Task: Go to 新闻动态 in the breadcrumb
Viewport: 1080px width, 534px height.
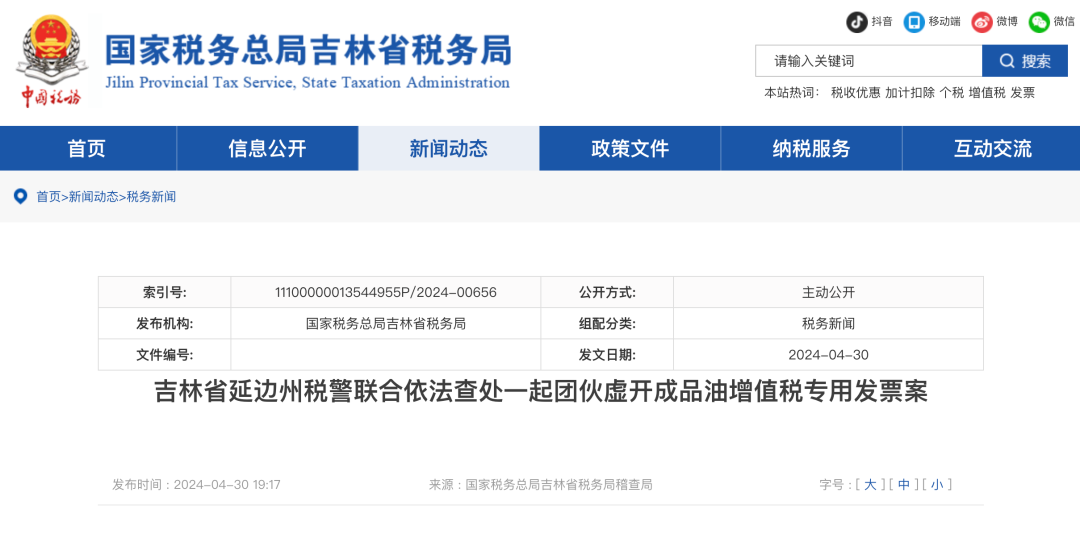Action: pyautogui.click(x=93, y=197)
